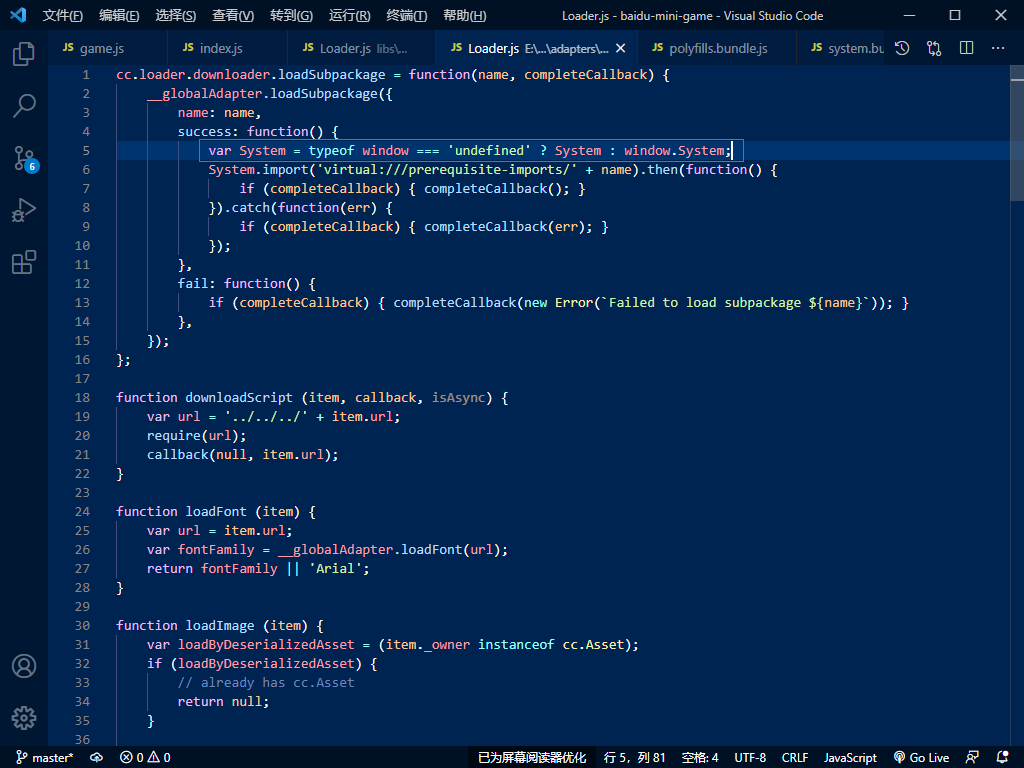Viewport: 1024px width, 768px height.
Task: Open the Search view in activity bar
Action: [x=24, y=105]
